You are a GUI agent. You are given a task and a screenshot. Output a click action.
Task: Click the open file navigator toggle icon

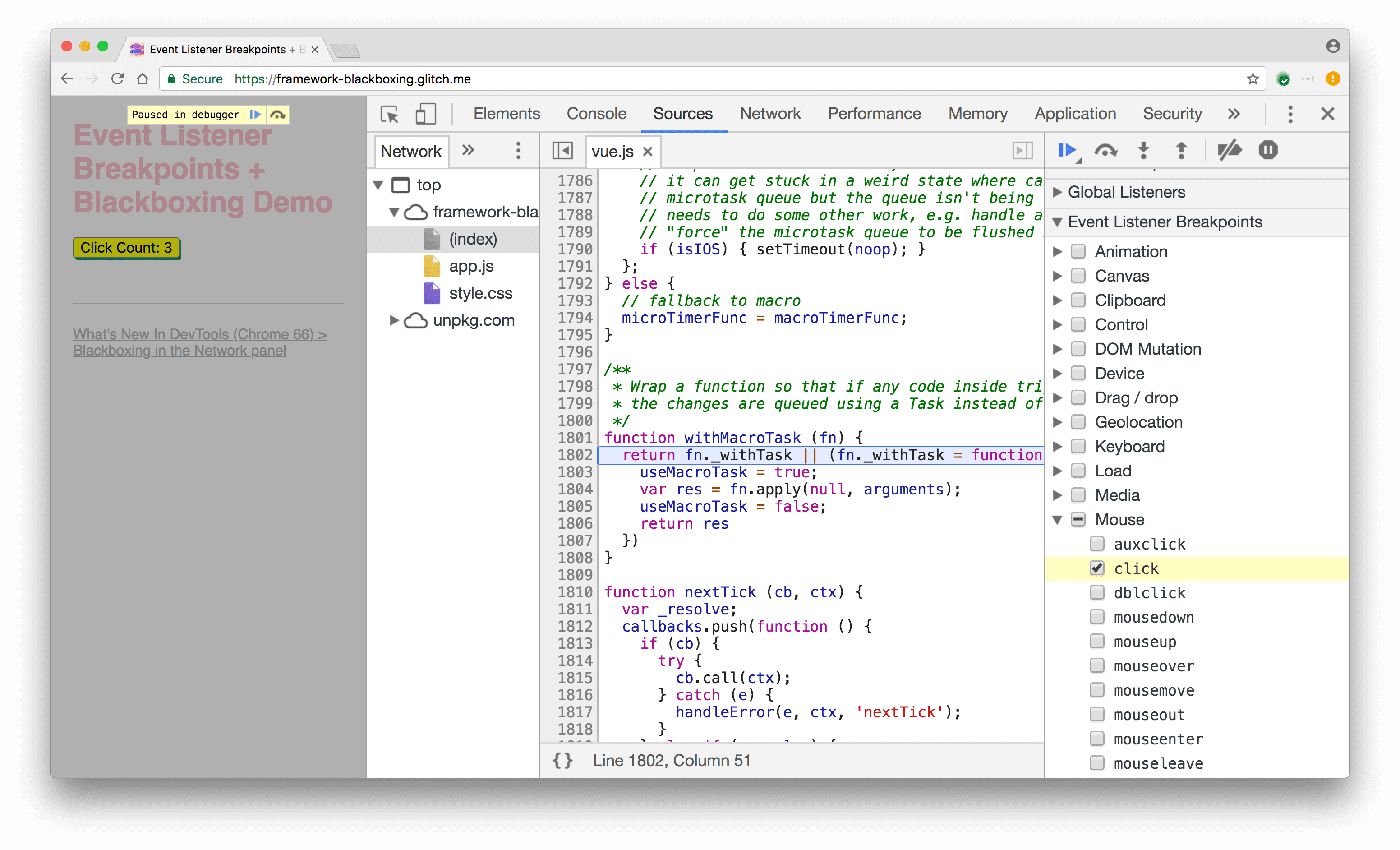tap(562, 151)
